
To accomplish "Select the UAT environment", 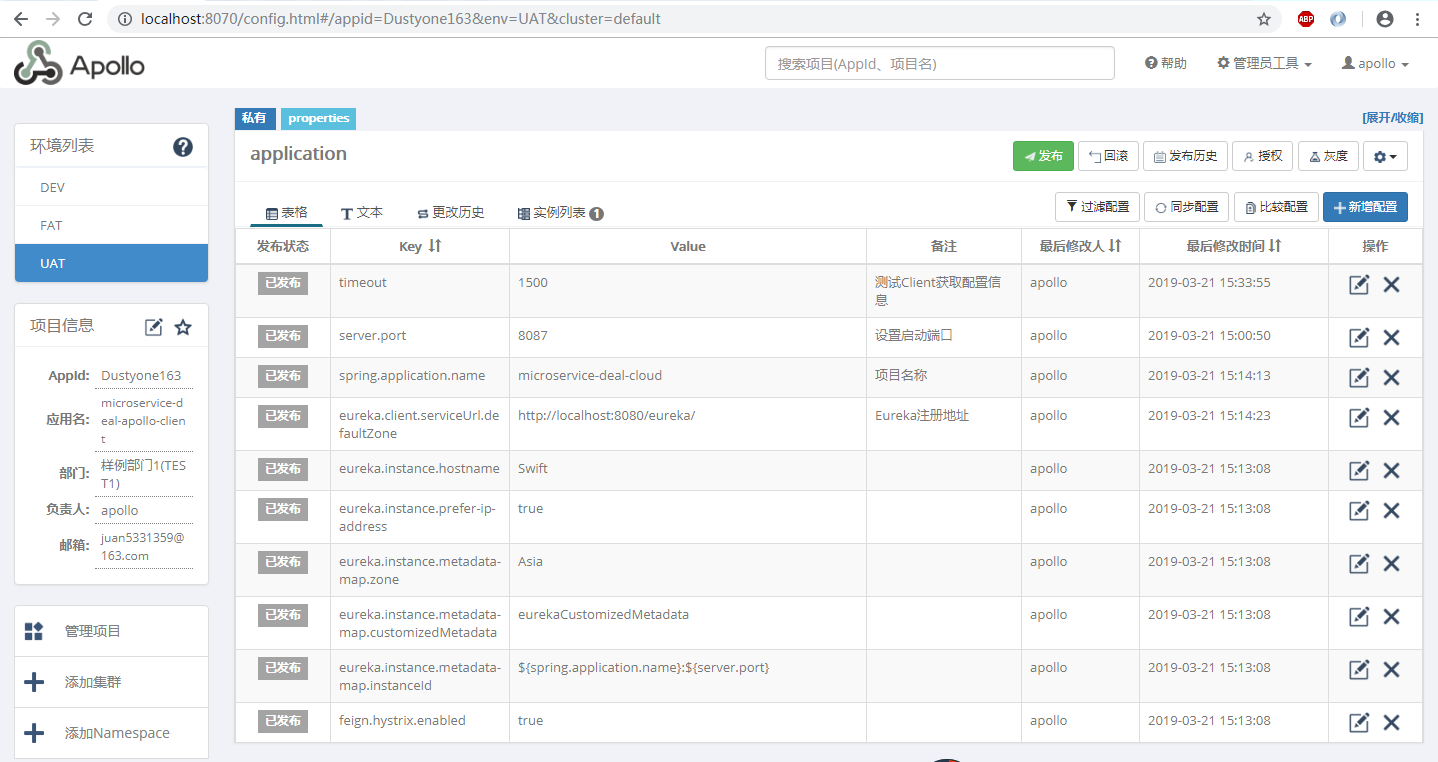I will [111, 263].
